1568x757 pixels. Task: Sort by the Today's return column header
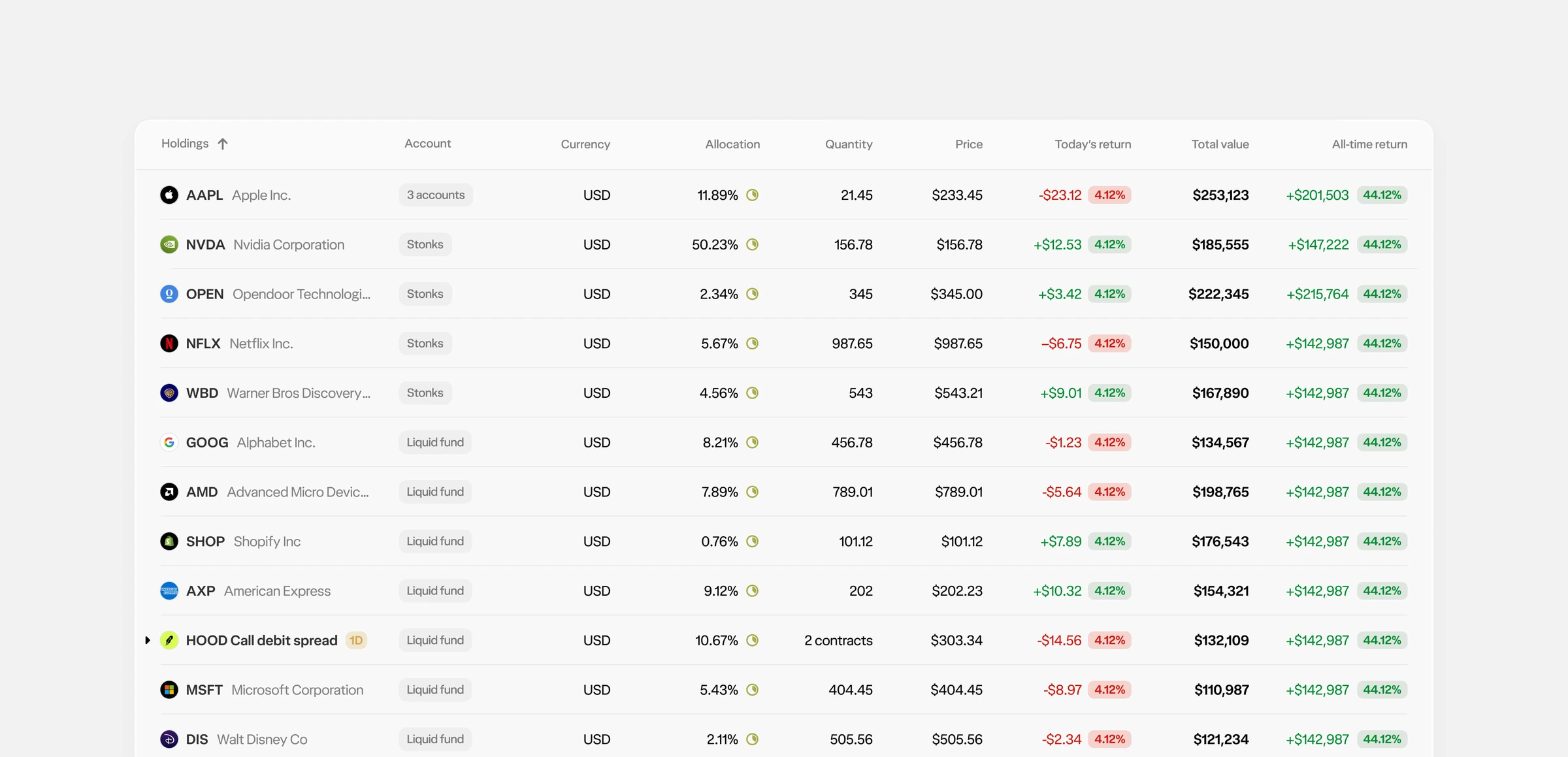click(1093, 144)
